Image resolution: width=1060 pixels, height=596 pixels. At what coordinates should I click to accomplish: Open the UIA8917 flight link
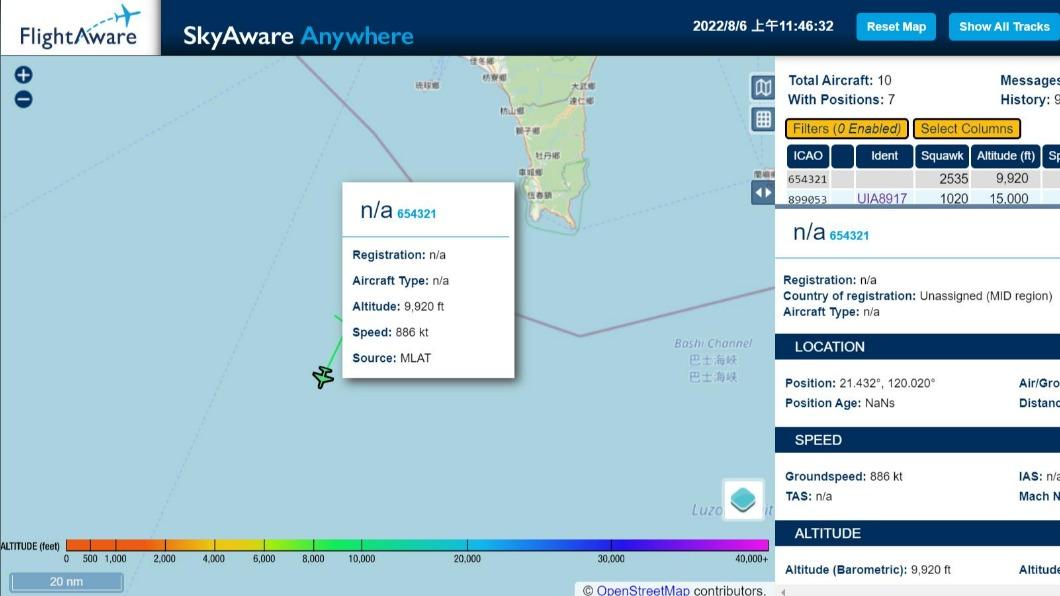[x=882, y=199]
